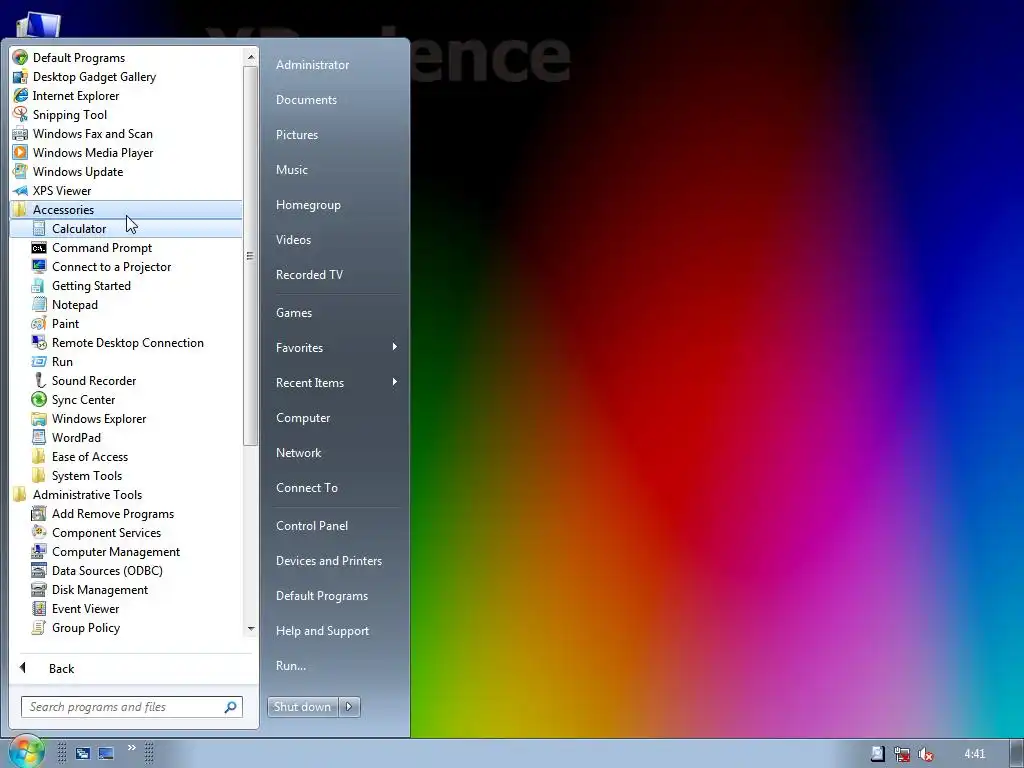Click the programs list scroll-down arrow
Image resolution: width=1024 pixels, height=768 pixels.
coord(251,629)
